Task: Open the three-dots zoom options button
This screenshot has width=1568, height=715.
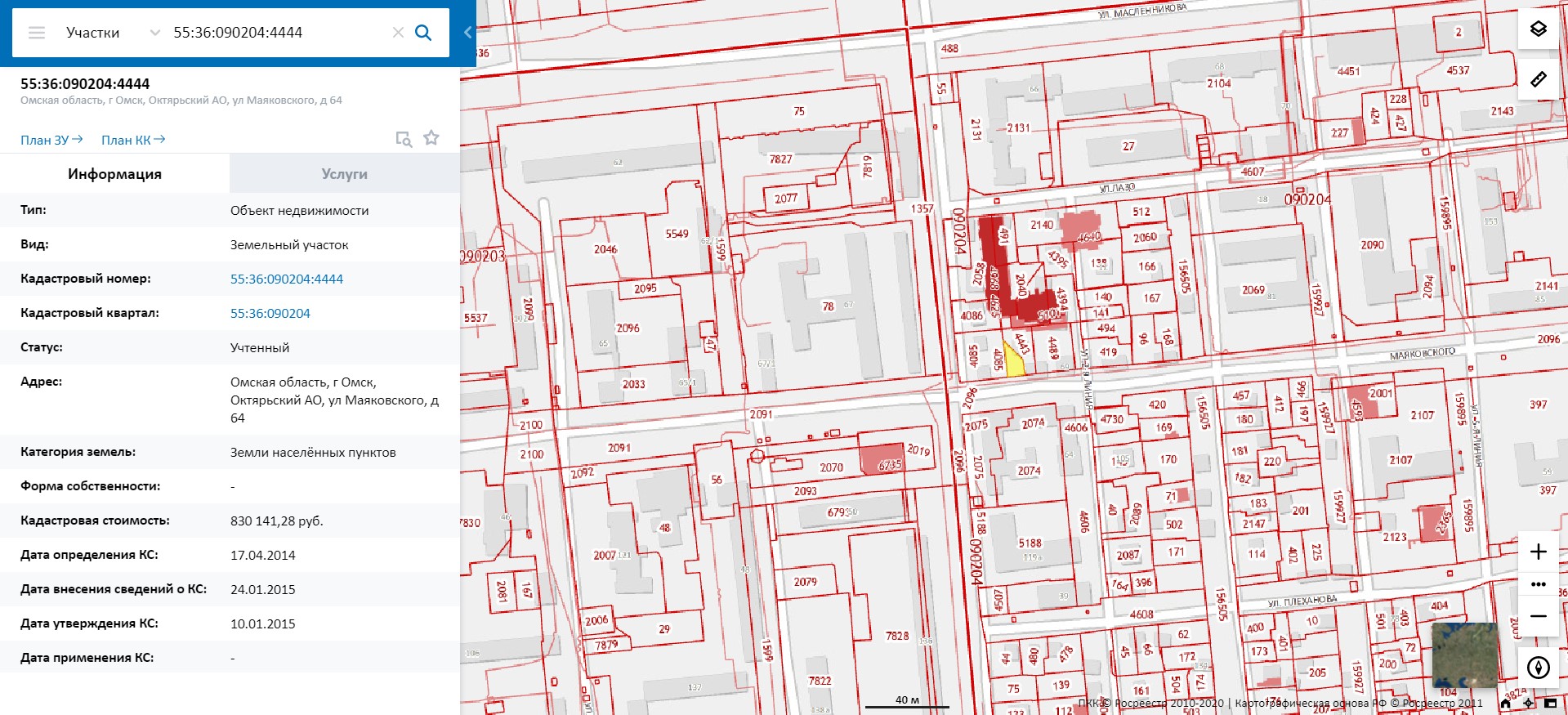Action: [x=1538, y=584]
